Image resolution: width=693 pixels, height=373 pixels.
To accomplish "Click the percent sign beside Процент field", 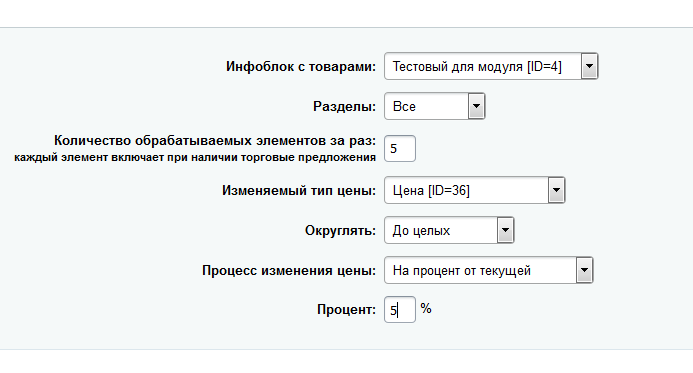I will click(426, 308).
